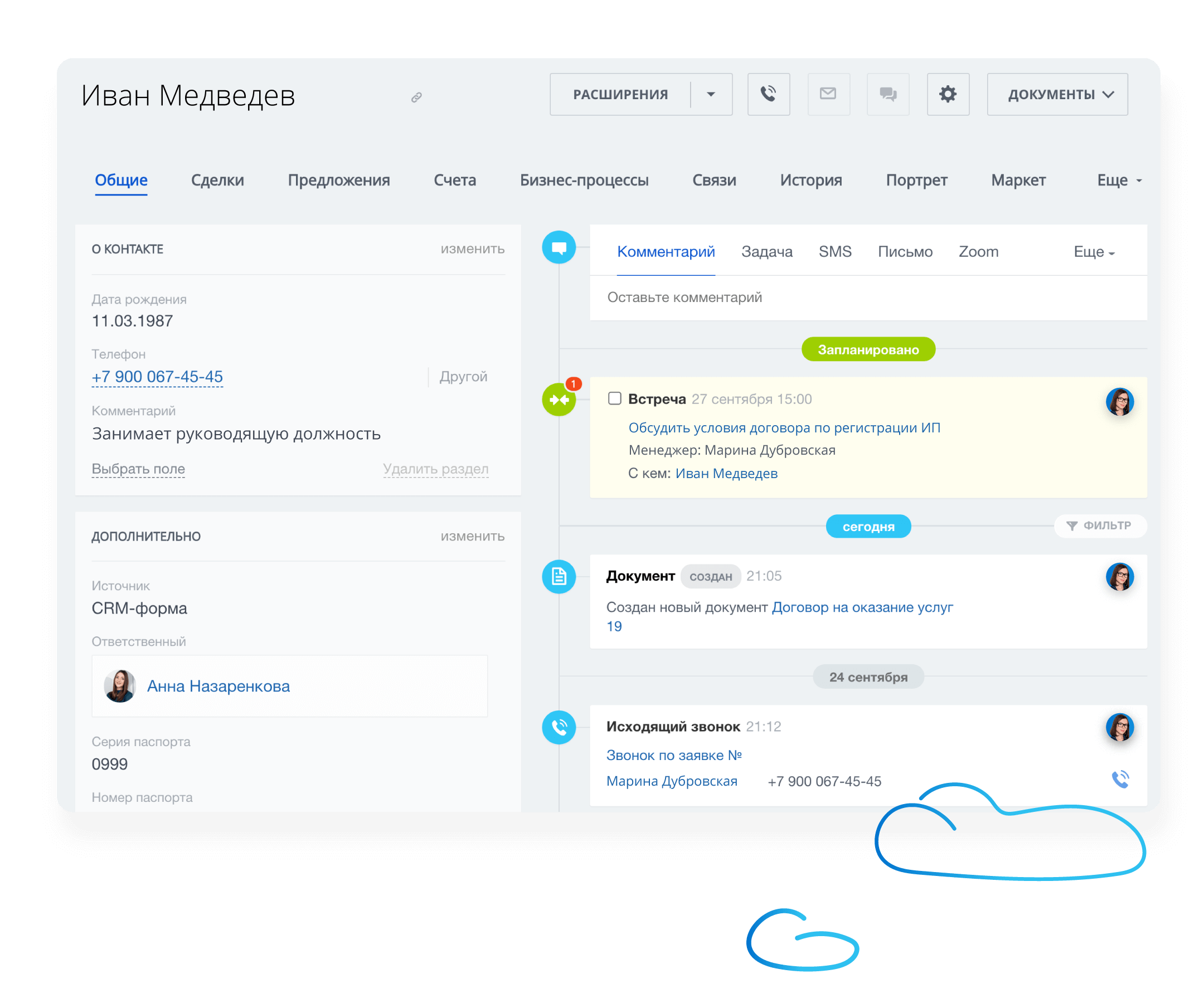Open the Анна Назаренкова responsible link
The image size is (1204, 1003).
[218, 686]
